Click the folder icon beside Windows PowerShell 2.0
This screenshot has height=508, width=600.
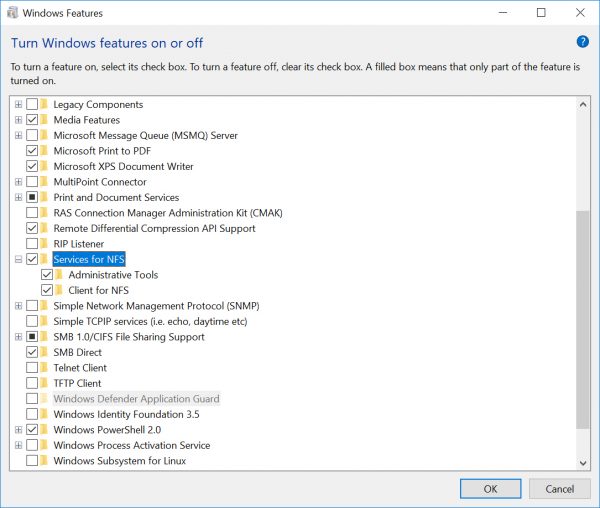pos(44,430)
